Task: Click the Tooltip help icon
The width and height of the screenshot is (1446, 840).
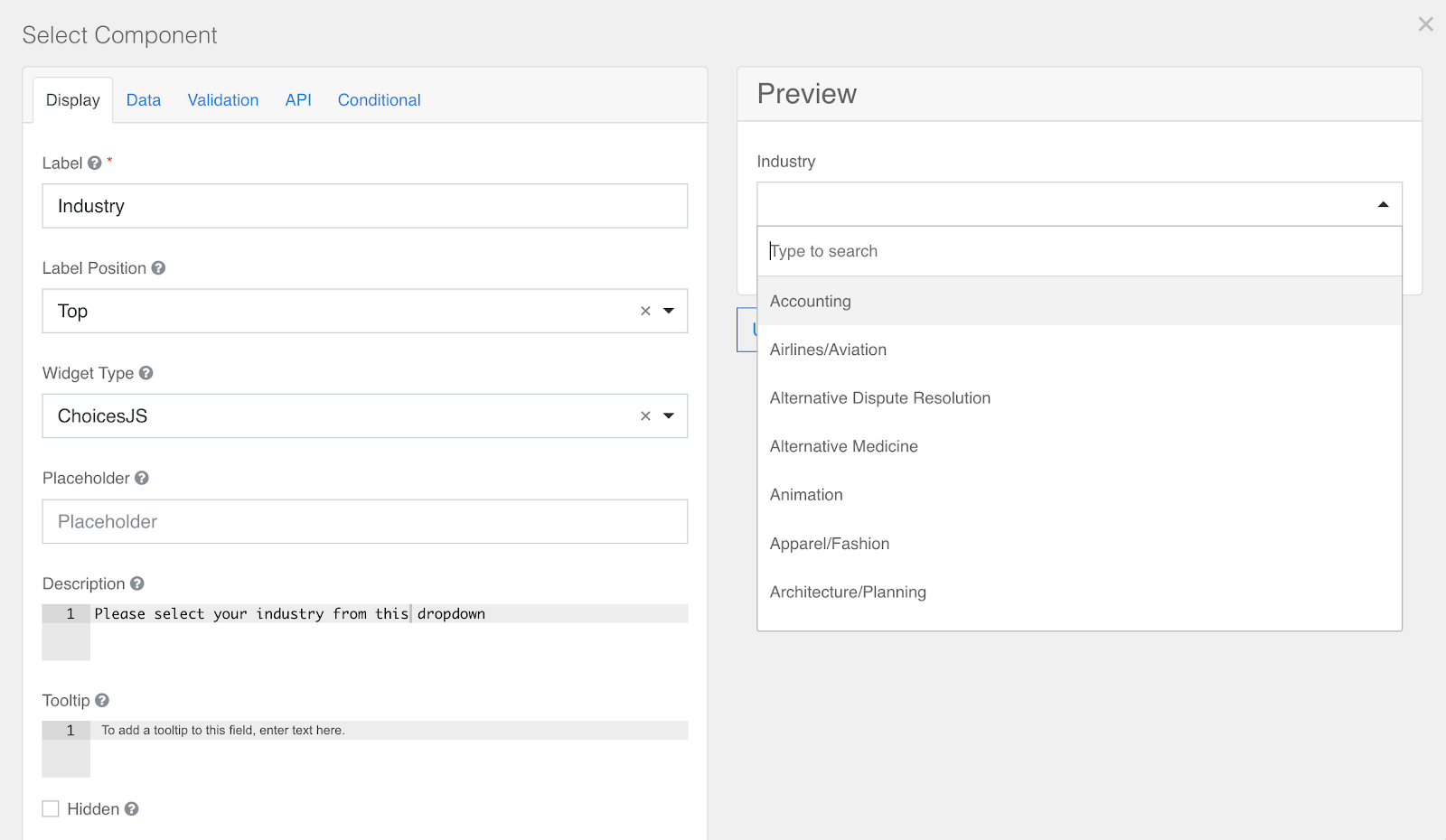Action: pyautogui.click(x=102, y=700)
